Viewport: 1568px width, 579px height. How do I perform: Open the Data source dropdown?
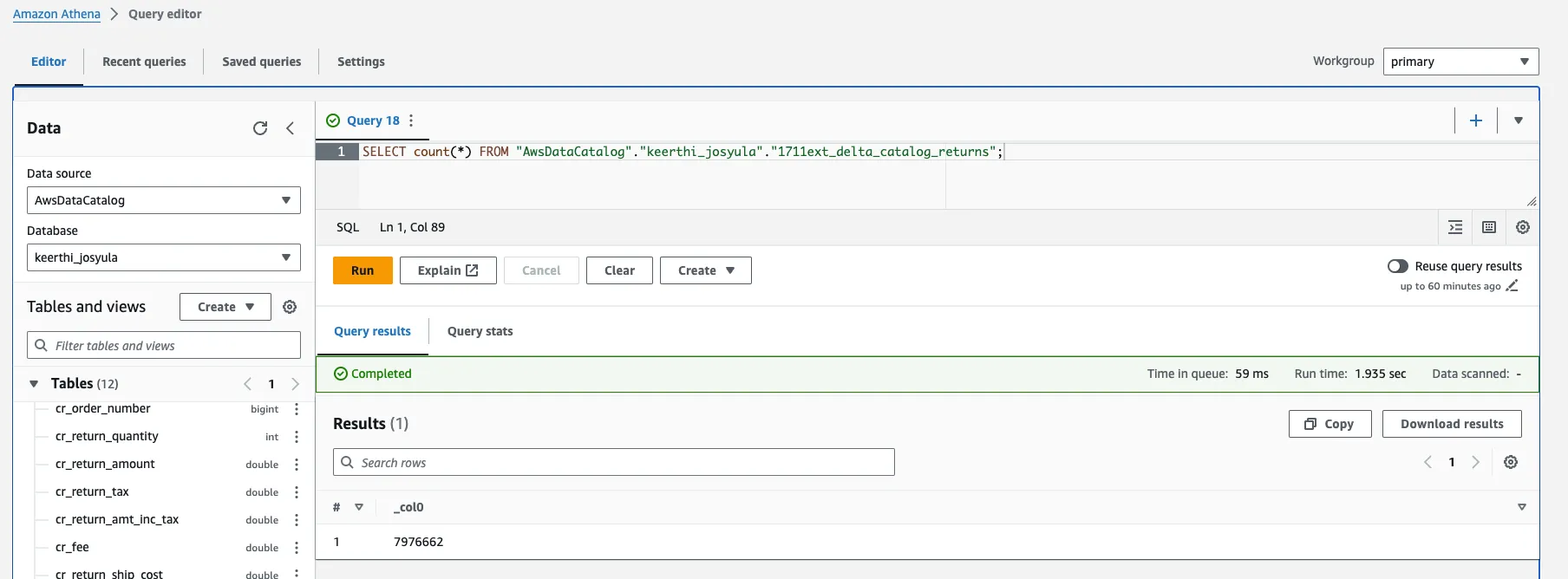[x=163, y=200]
